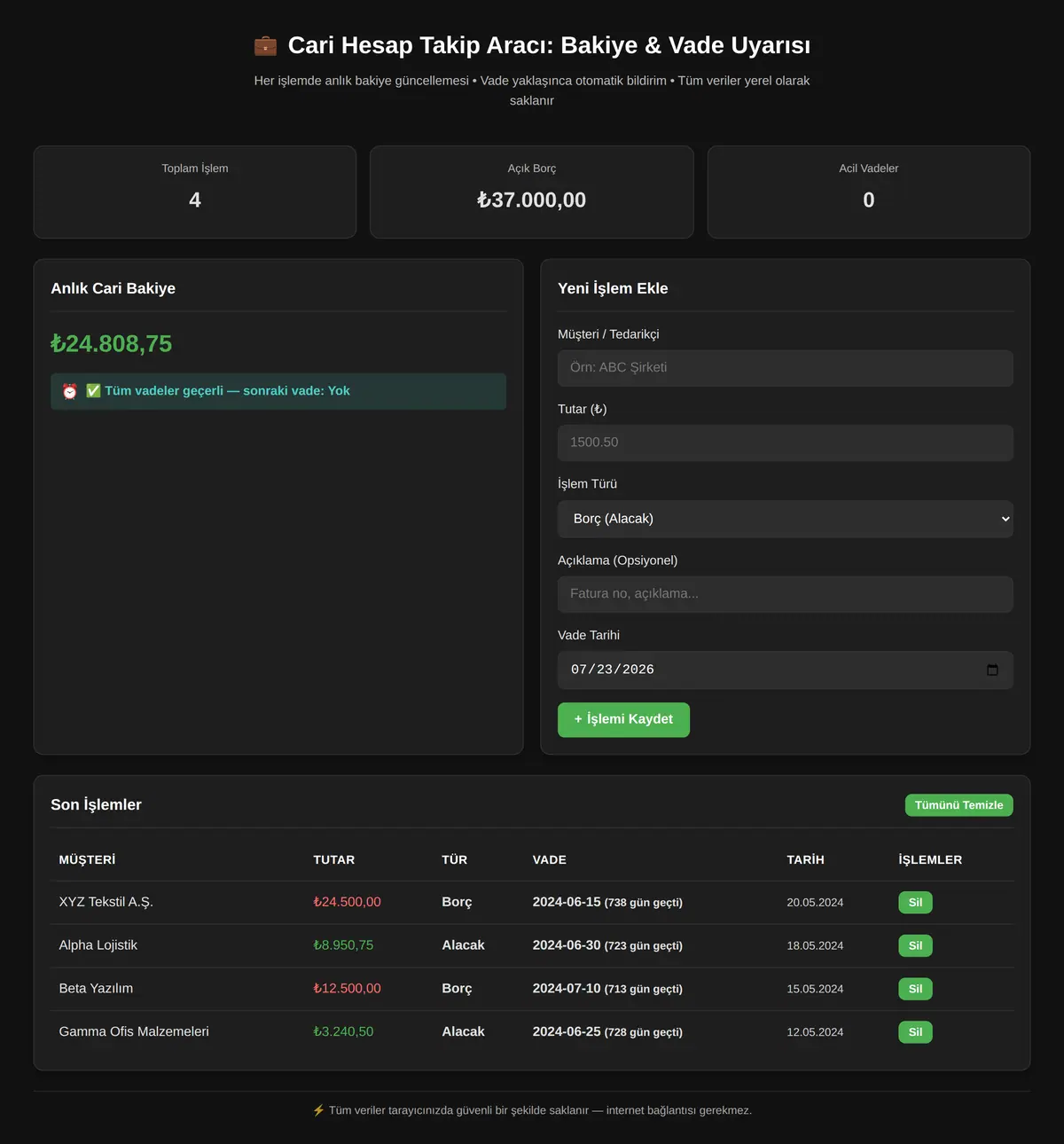Open the İşlem Türü dropdown
Screen dimensions: 1064x1144
tap(785, 519)
